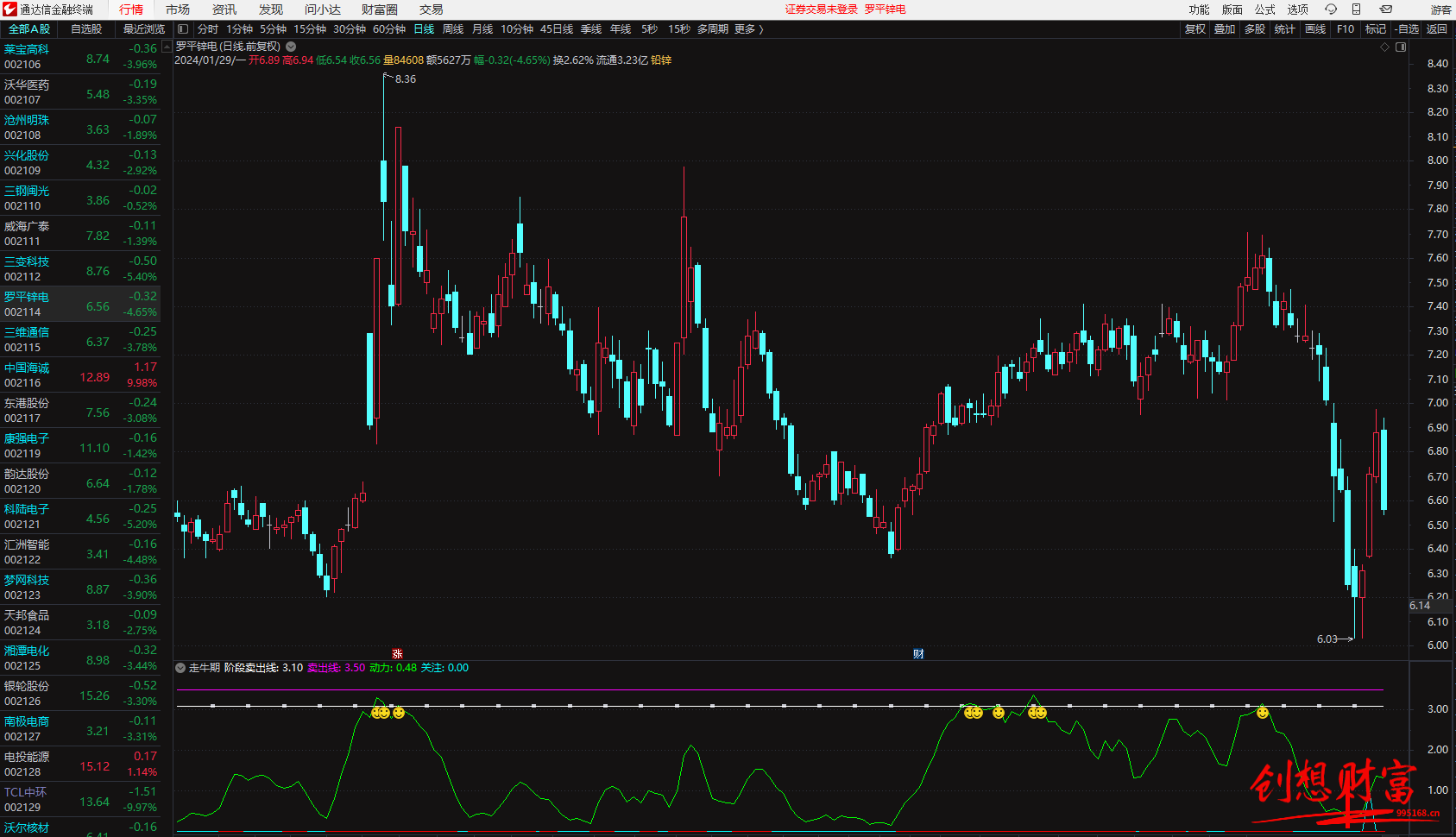Image resolution: width=1456 pixels, height=837 pixels.
Task: Select 罗平锌电 002114 stock row
Action: tap(80, 305)
